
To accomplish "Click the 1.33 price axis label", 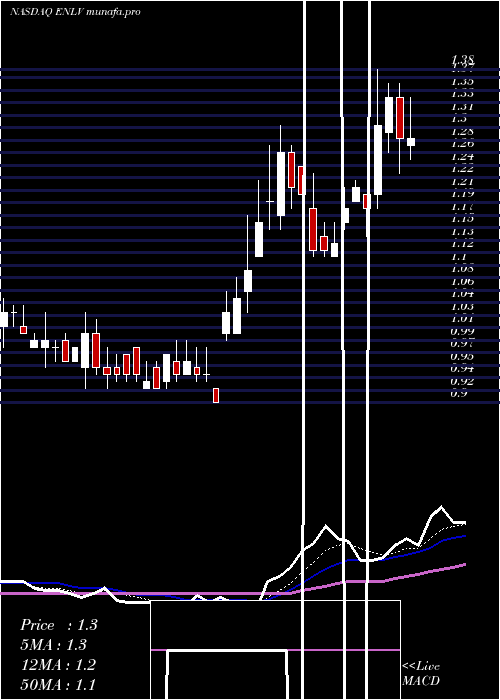I will 462,94.
